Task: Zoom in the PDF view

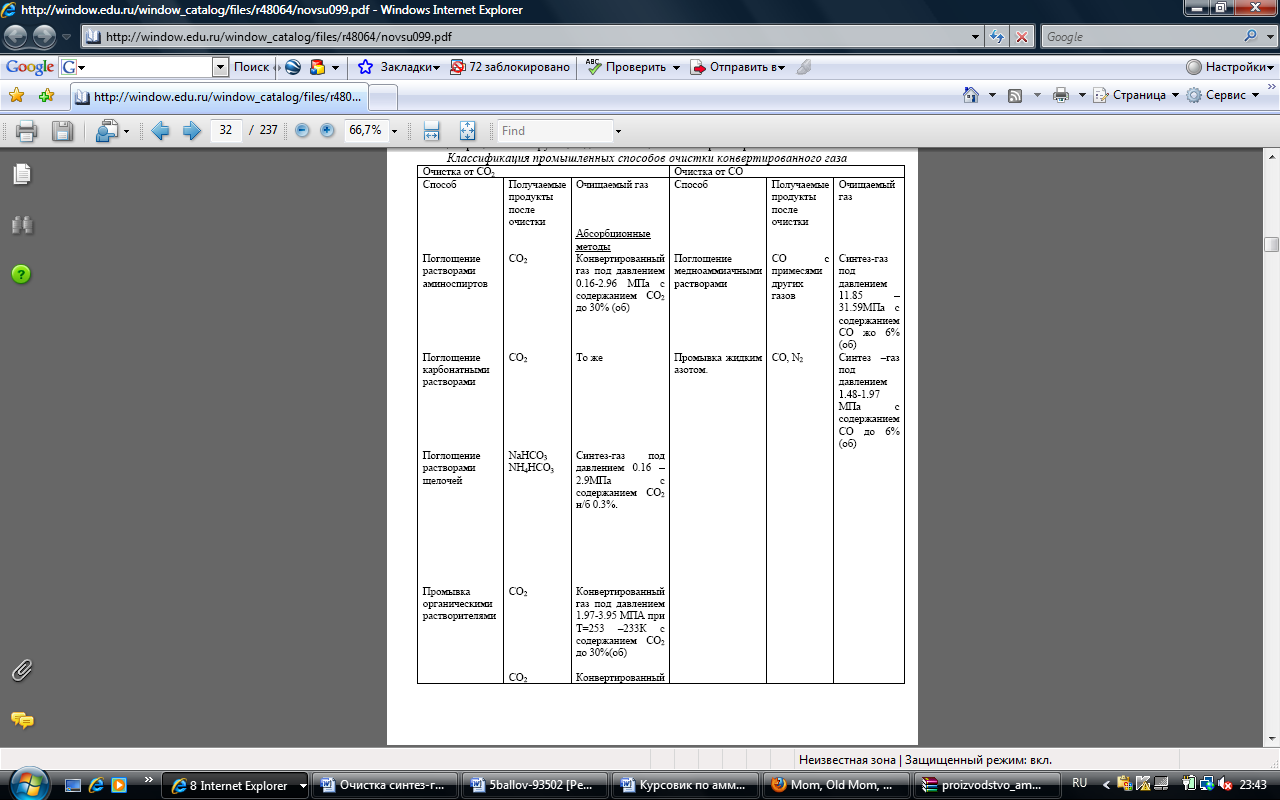Action: pos(327,131)
